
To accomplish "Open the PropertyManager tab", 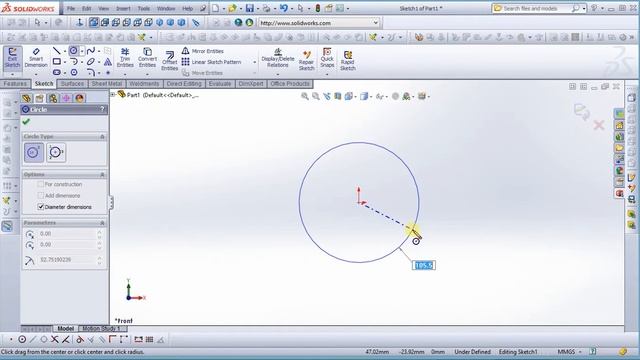I will pos(40,98).
